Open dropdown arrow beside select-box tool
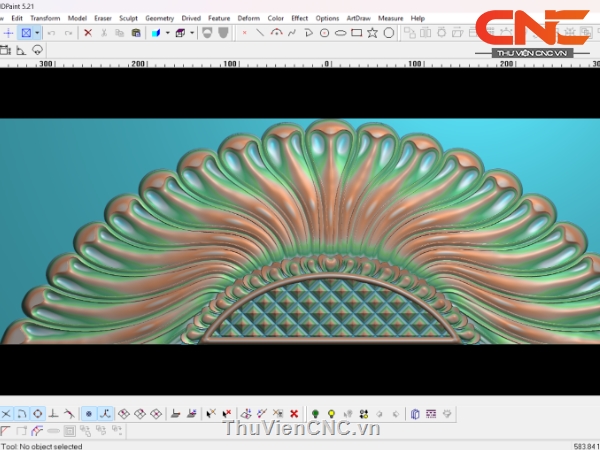The height and width of the screenshot is (450, 600). (x=37, y=33)
